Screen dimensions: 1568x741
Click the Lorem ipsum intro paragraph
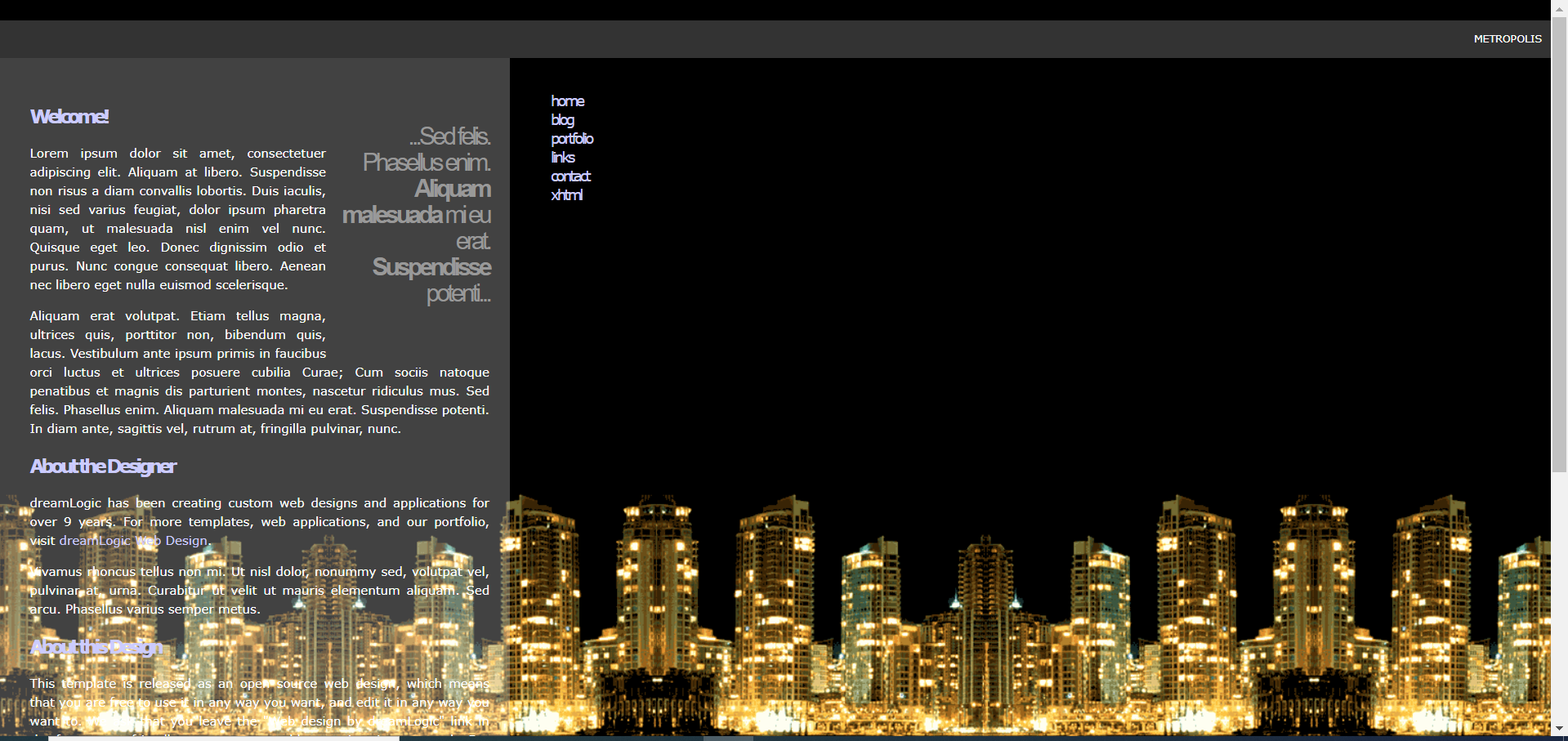point(177,219)
